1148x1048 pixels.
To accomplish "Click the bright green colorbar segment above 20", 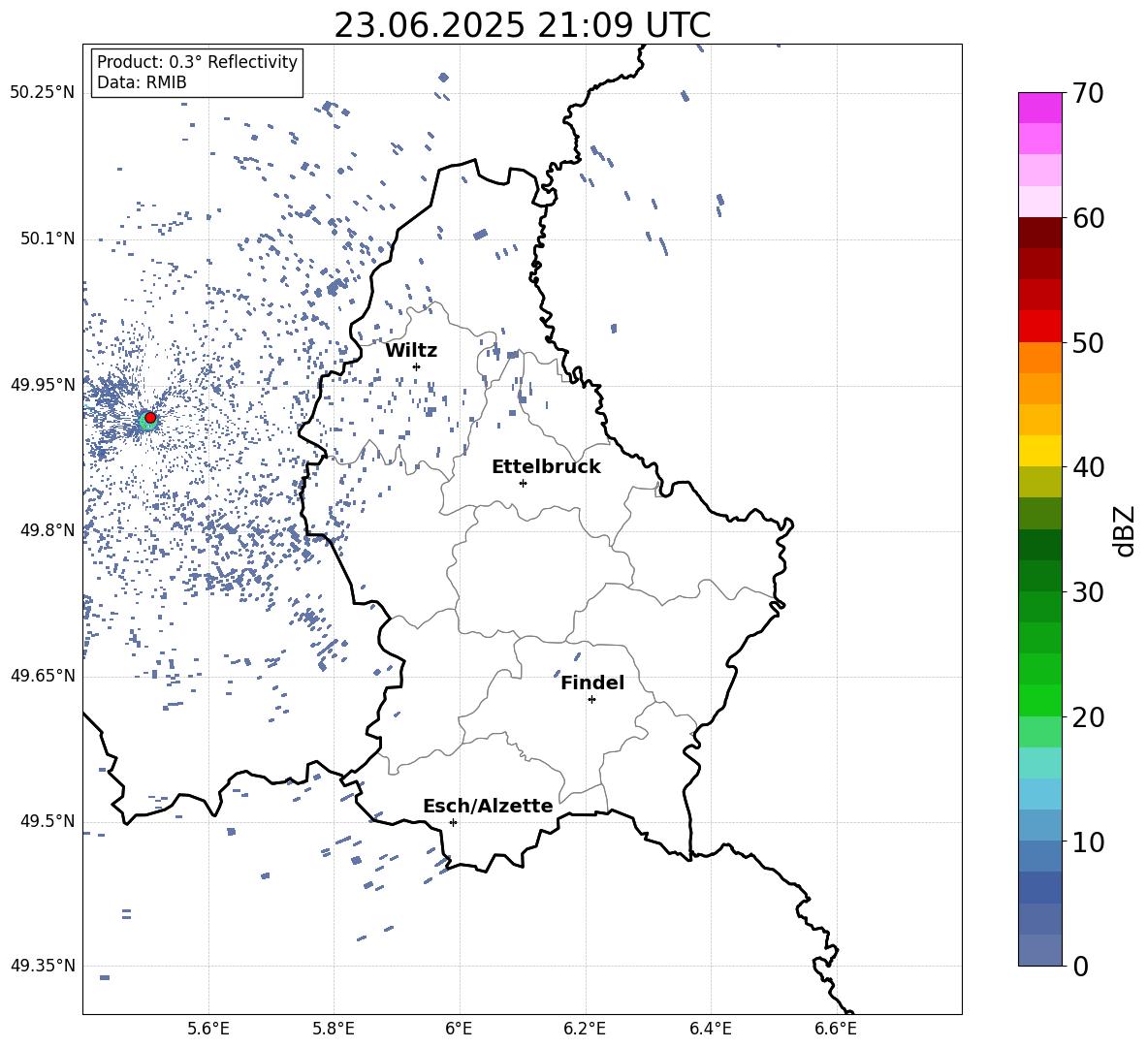I will point(1039,700).
